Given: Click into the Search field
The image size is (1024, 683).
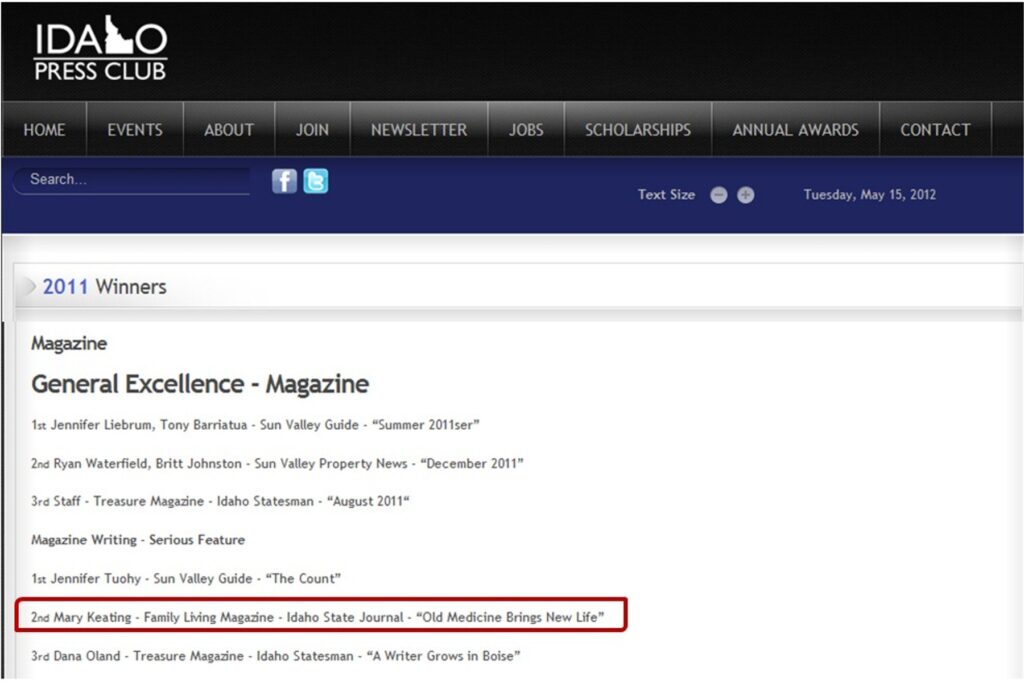Looking at the screenshot, I should (x=130, y=180).
